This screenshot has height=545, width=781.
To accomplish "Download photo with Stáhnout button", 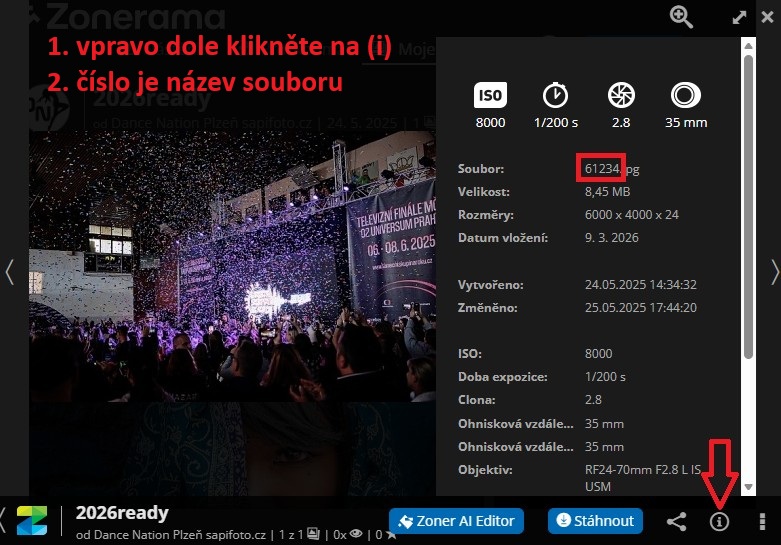I will 595,521.
